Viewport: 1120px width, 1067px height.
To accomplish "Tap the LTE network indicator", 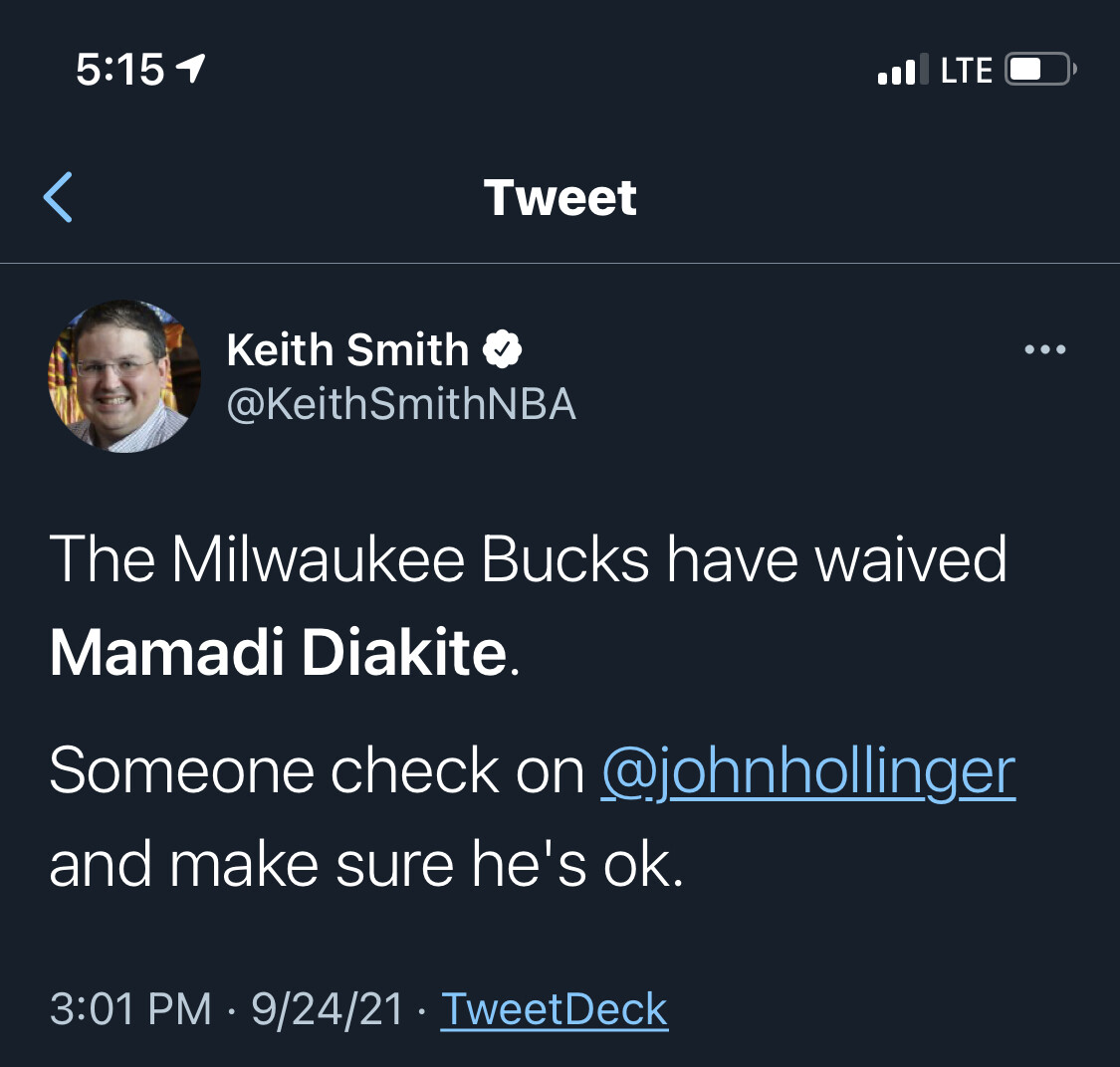I will click(967, 70).
